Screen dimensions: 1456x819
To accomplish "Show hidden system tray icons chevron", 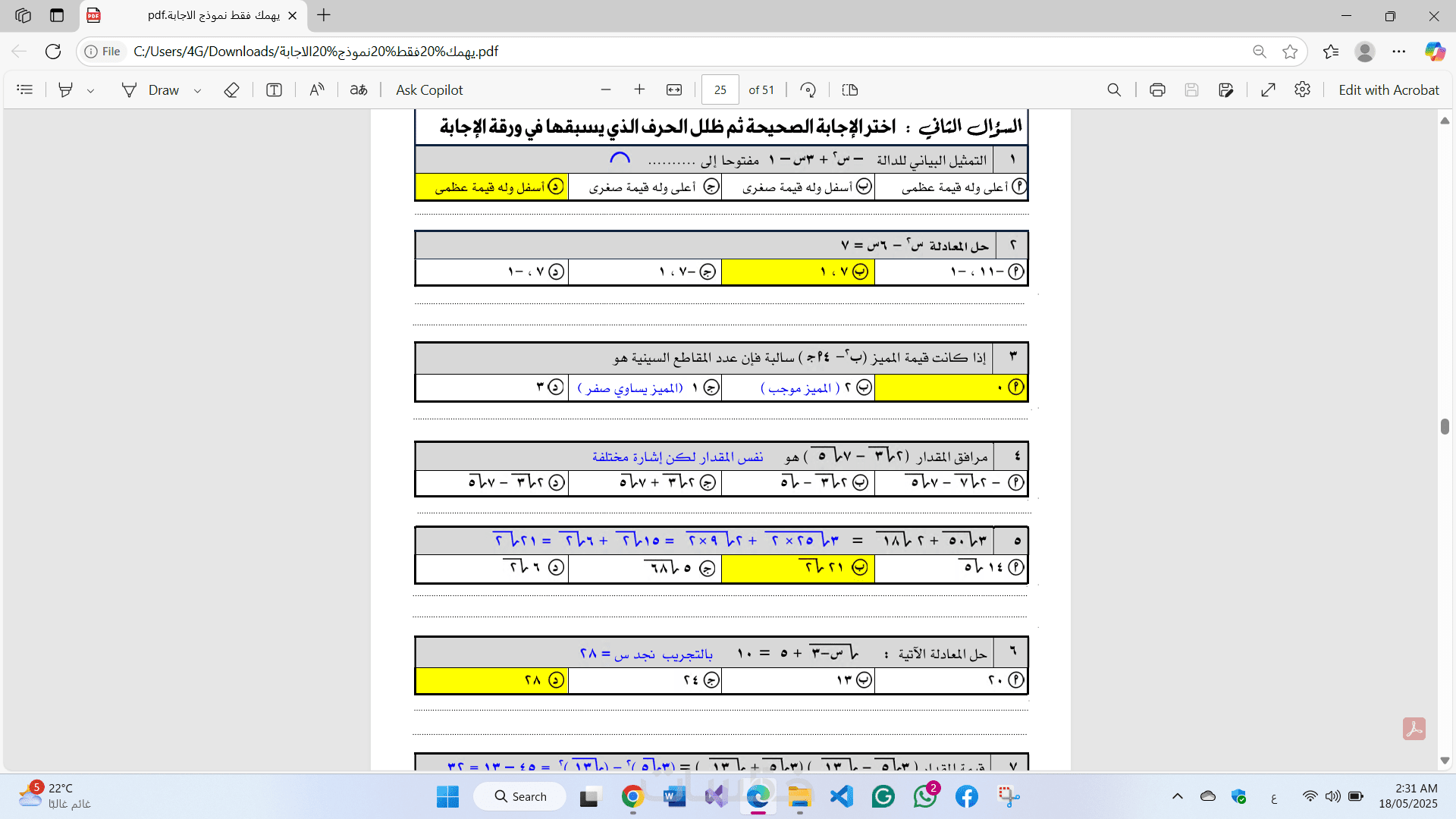I will pyautogui.click(x=1177, y=796).
